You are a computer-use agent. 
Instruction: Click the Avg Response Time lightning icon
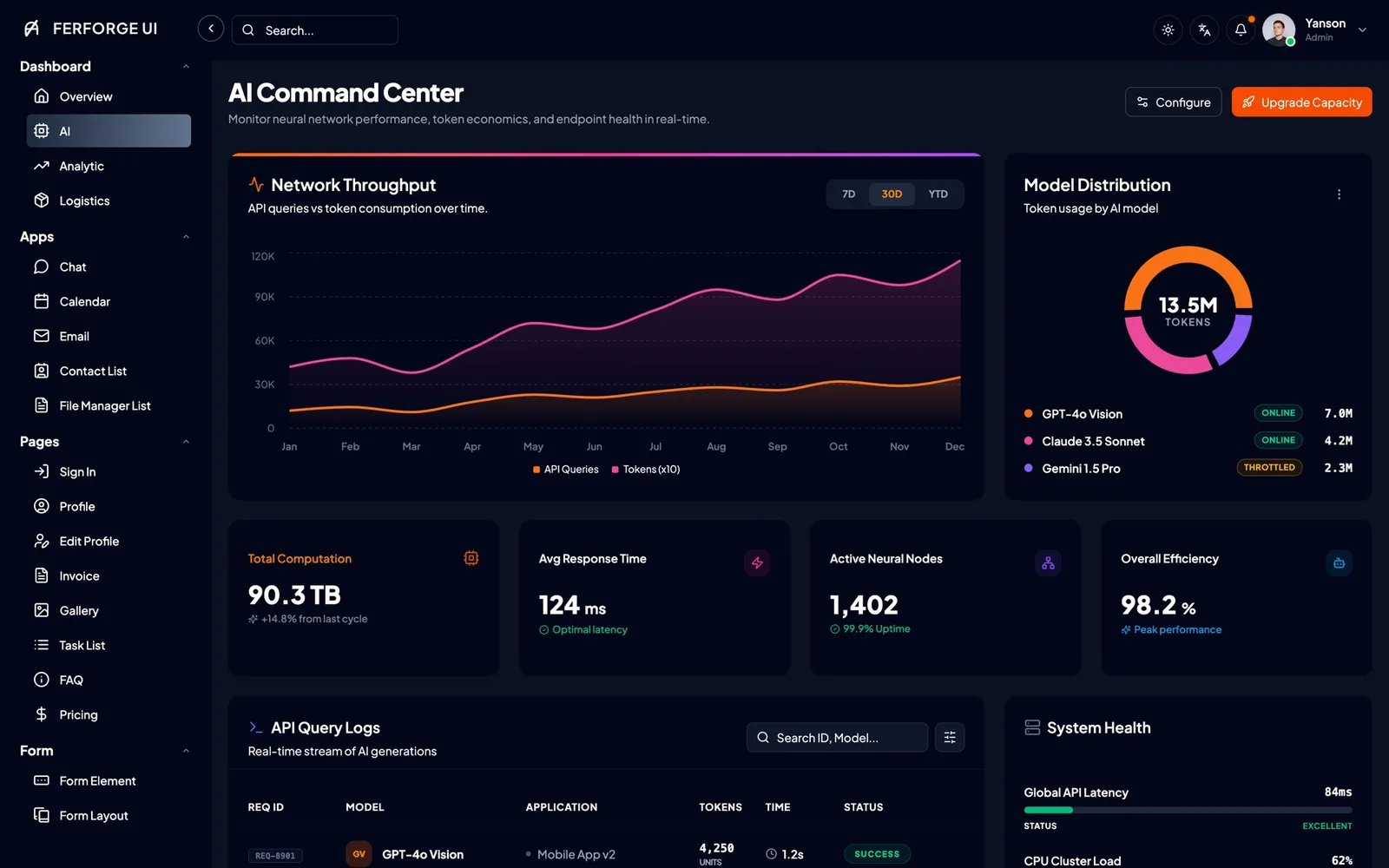point(757,562)
